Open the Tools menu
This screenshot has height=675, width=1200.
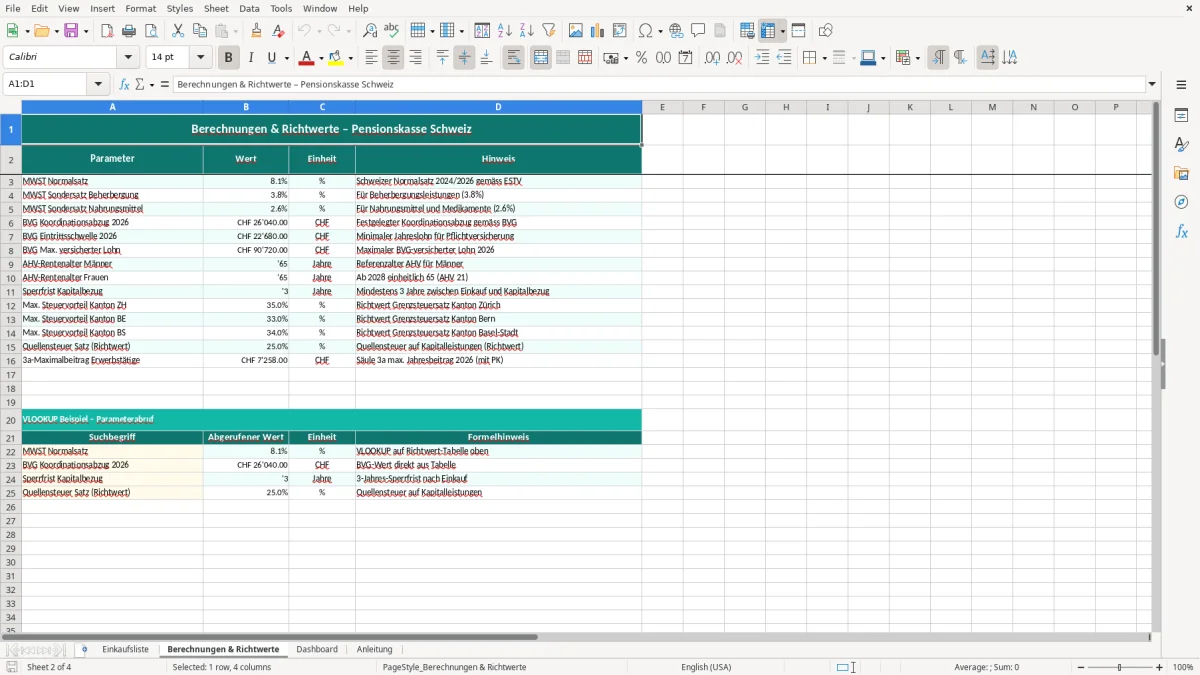tap(281, 8)
